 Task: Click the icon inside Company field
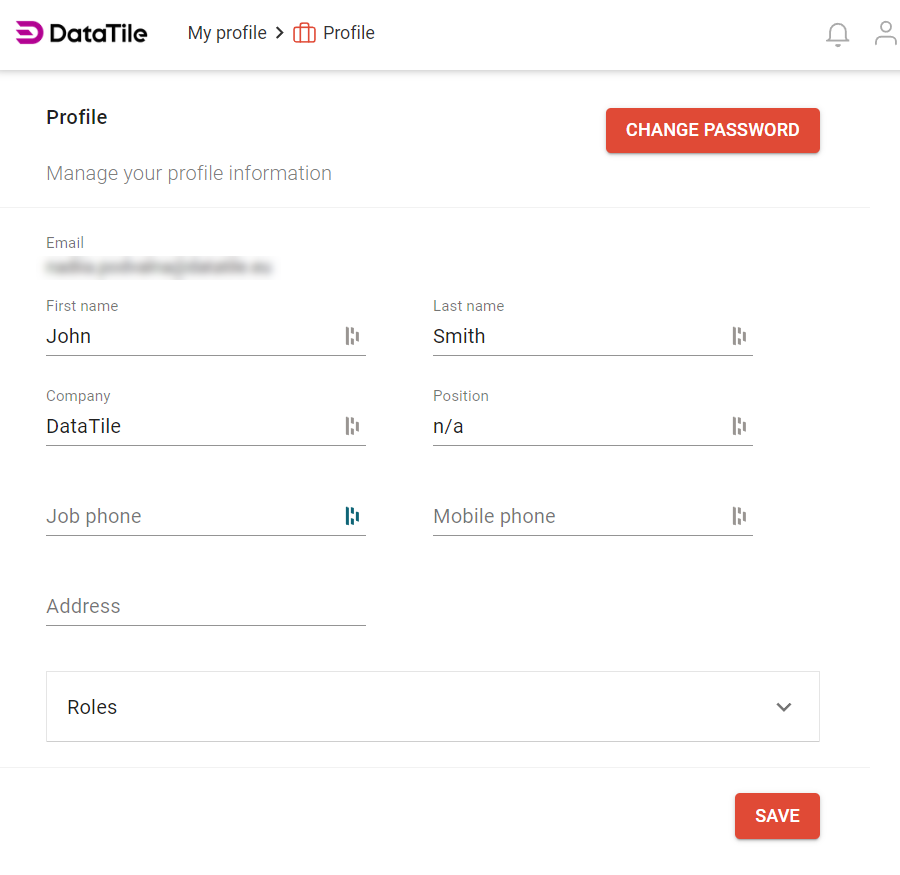pyautogui.click(x=352, y=426)
